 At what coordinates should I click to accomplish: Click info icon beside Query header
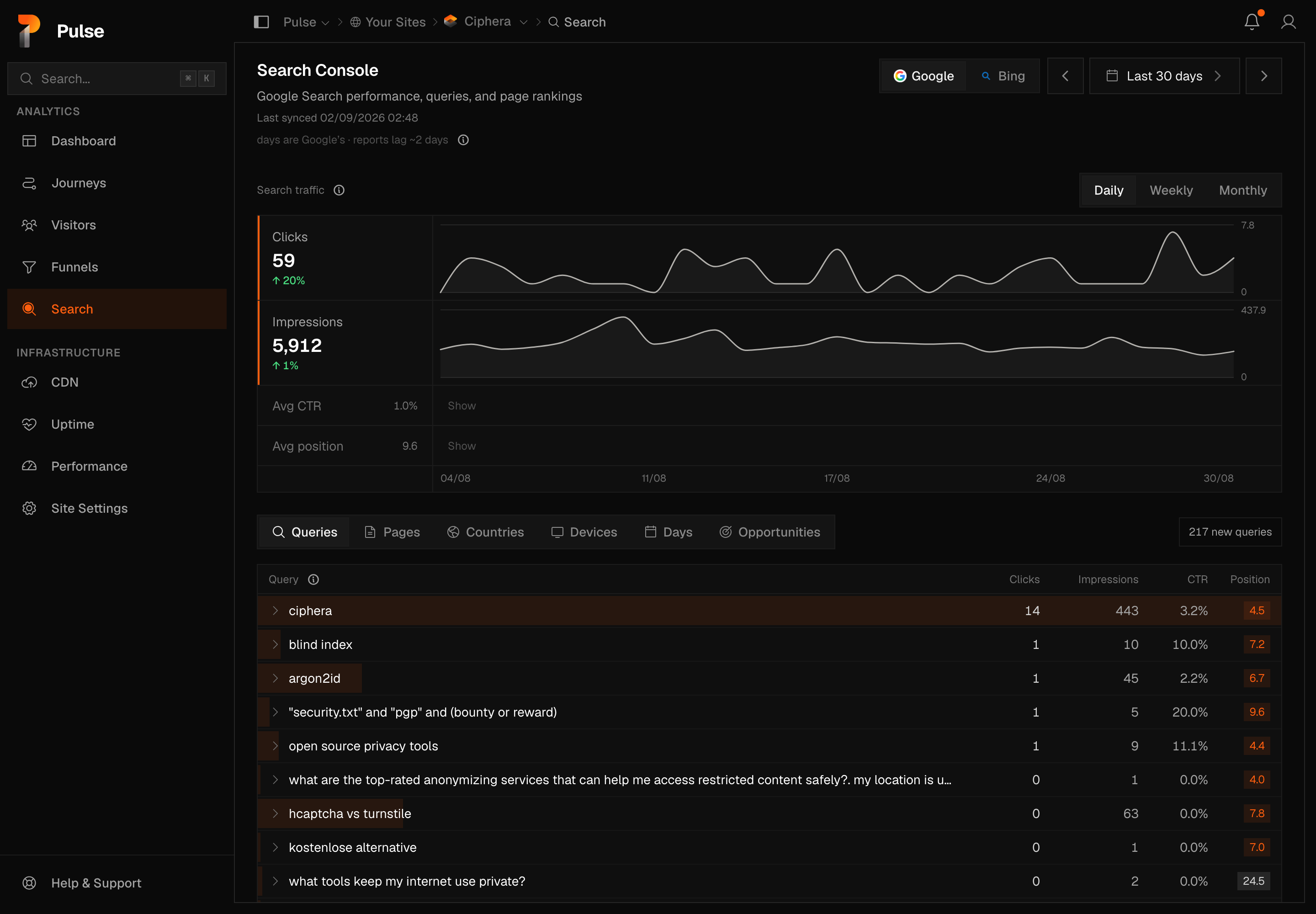pyautogui.click(x=313, y=579)
